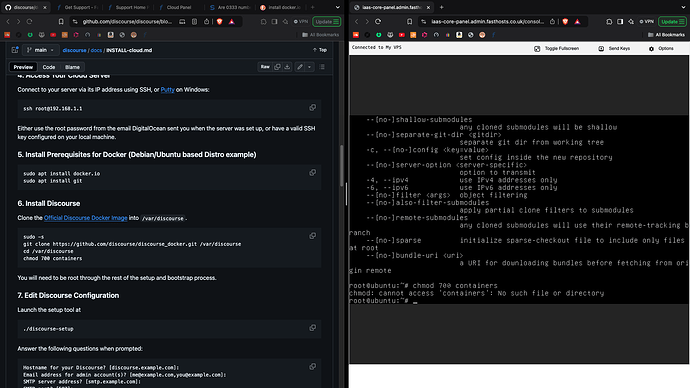Copy raw file contents icon next to Raw
Screen dimensions: 690x388
coord(277,67)
